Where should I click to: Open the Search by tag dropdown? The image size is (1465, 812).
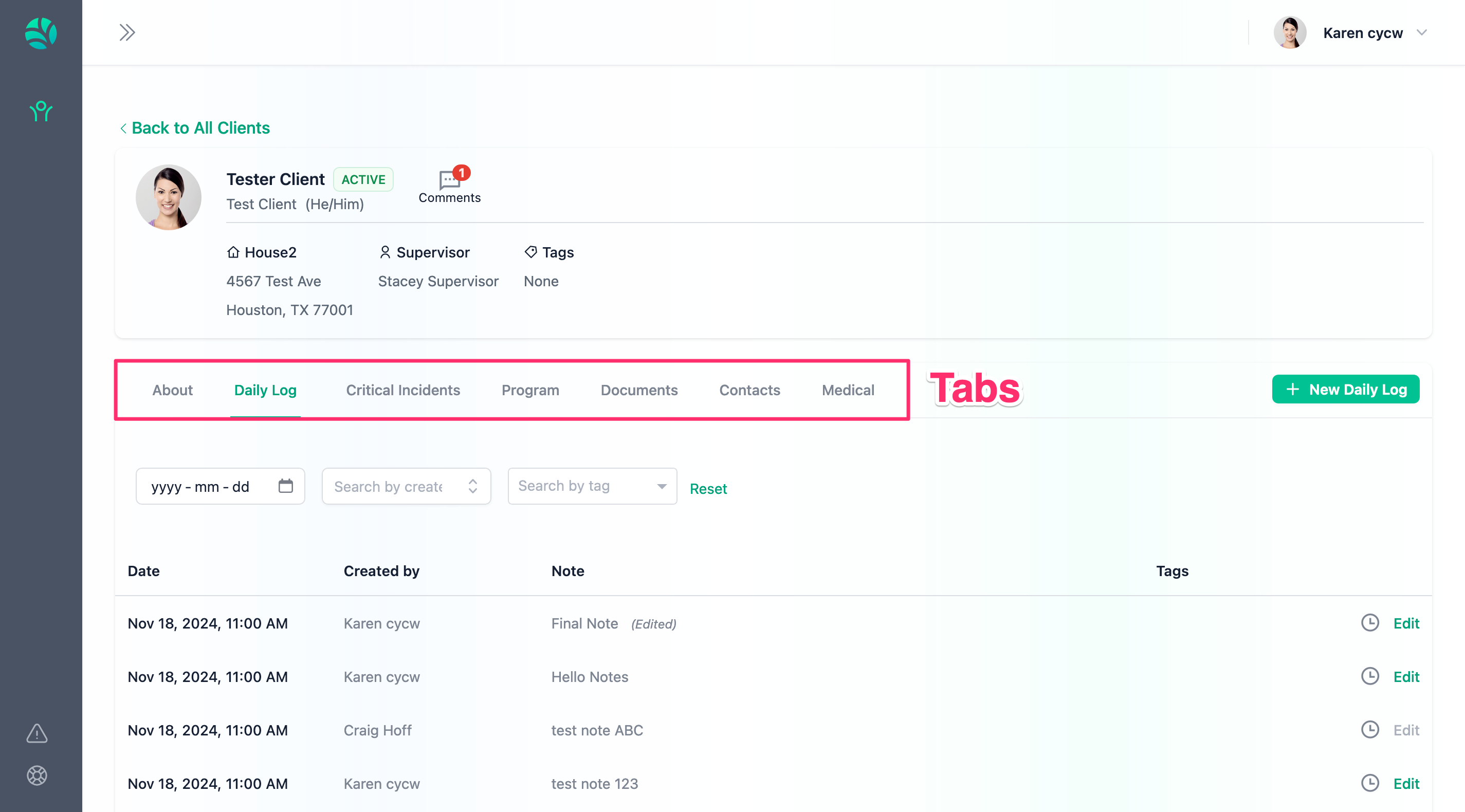(x=592, y=486)
